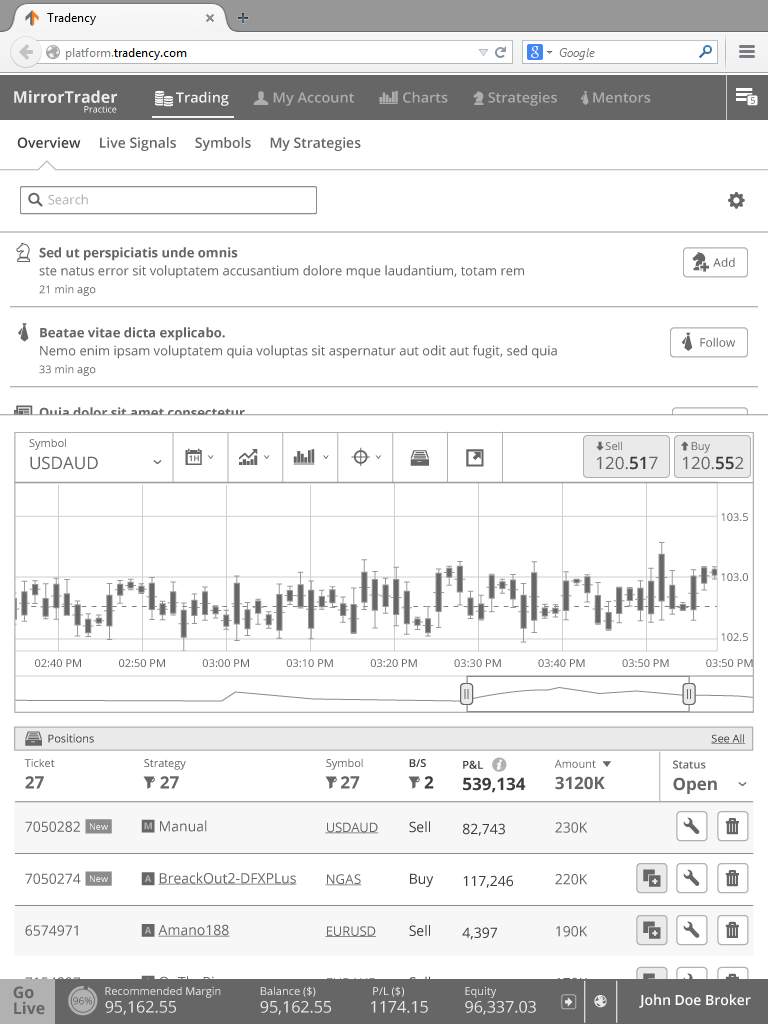Delete position 7050282 with trash icon
Image resolution: width=768 pixels, height=1024 pixels.
[732, 827]
